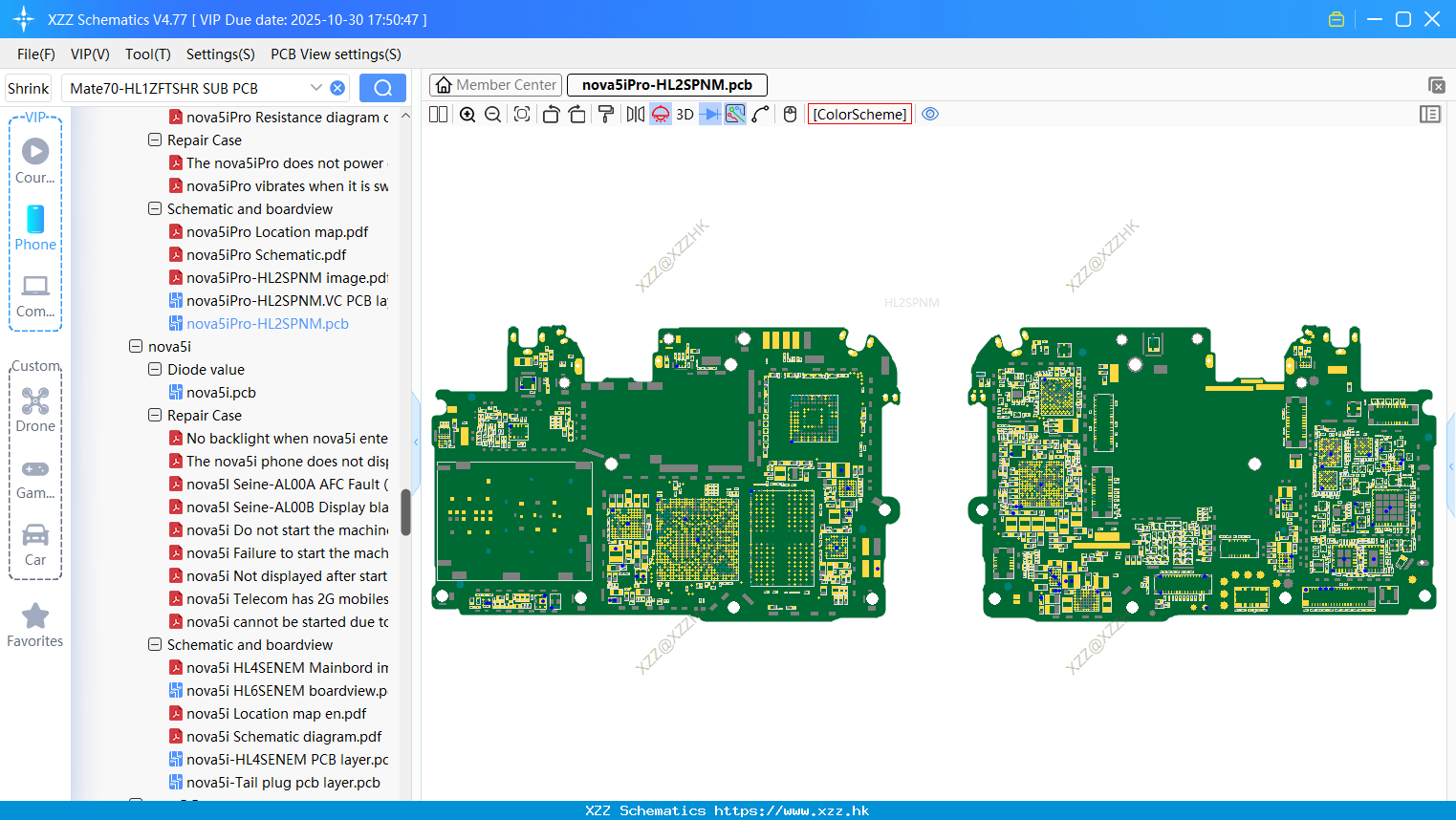Click the Shrink button
Screen dimensions: 1456x820
29,88
